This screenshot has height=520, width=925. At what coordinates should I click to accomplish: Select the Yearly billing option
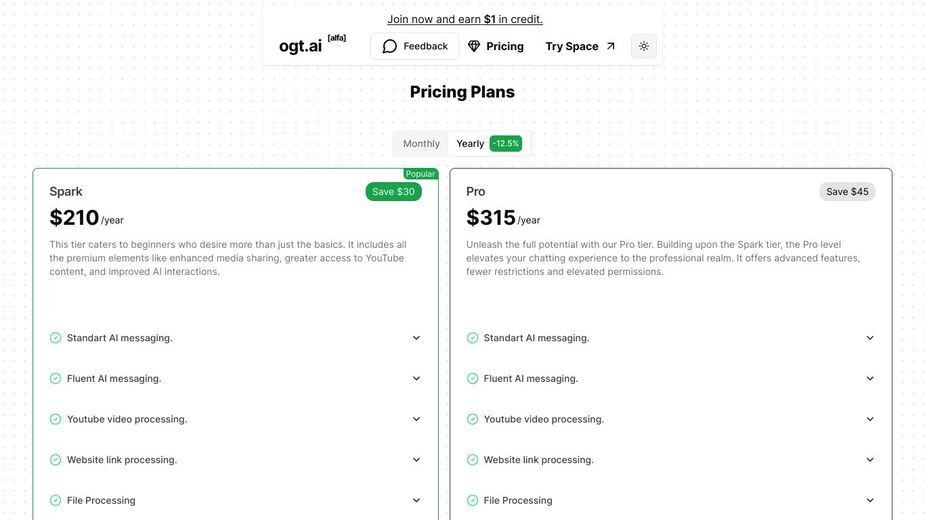click(x=470, y=143)
